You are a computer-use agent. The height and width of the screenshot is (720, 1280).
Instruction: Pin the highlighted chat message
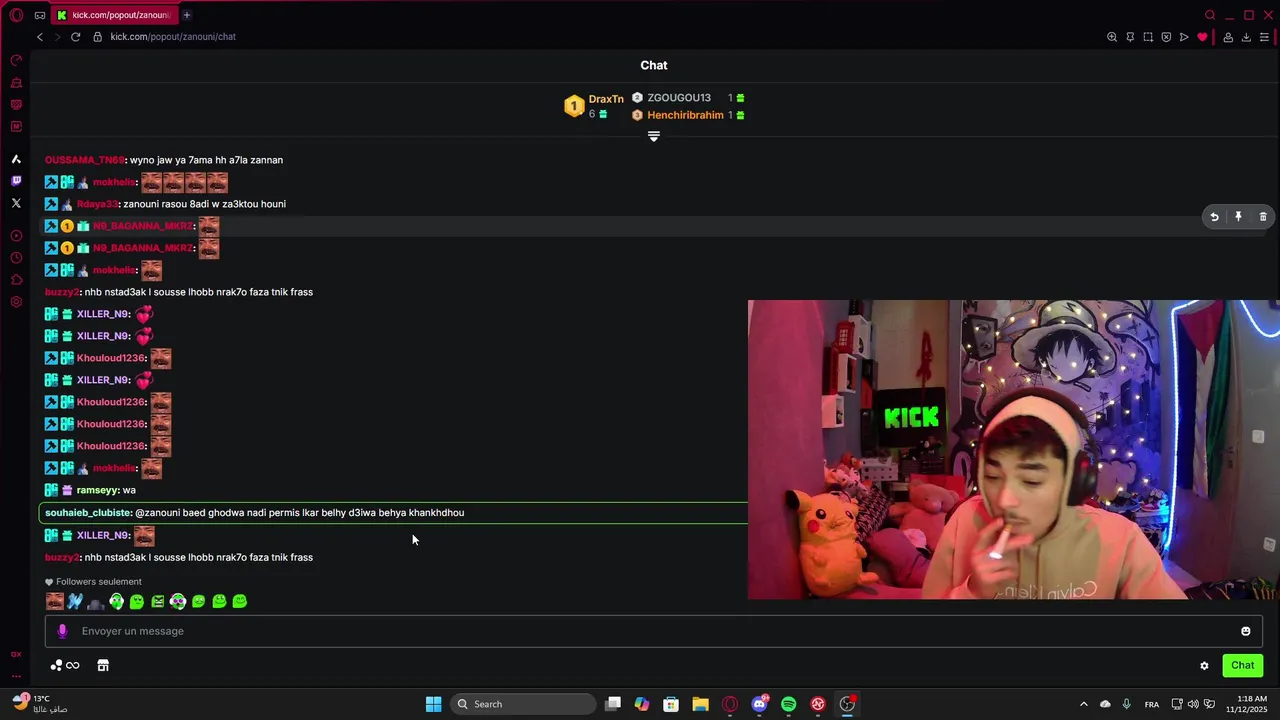[1238, 217]
